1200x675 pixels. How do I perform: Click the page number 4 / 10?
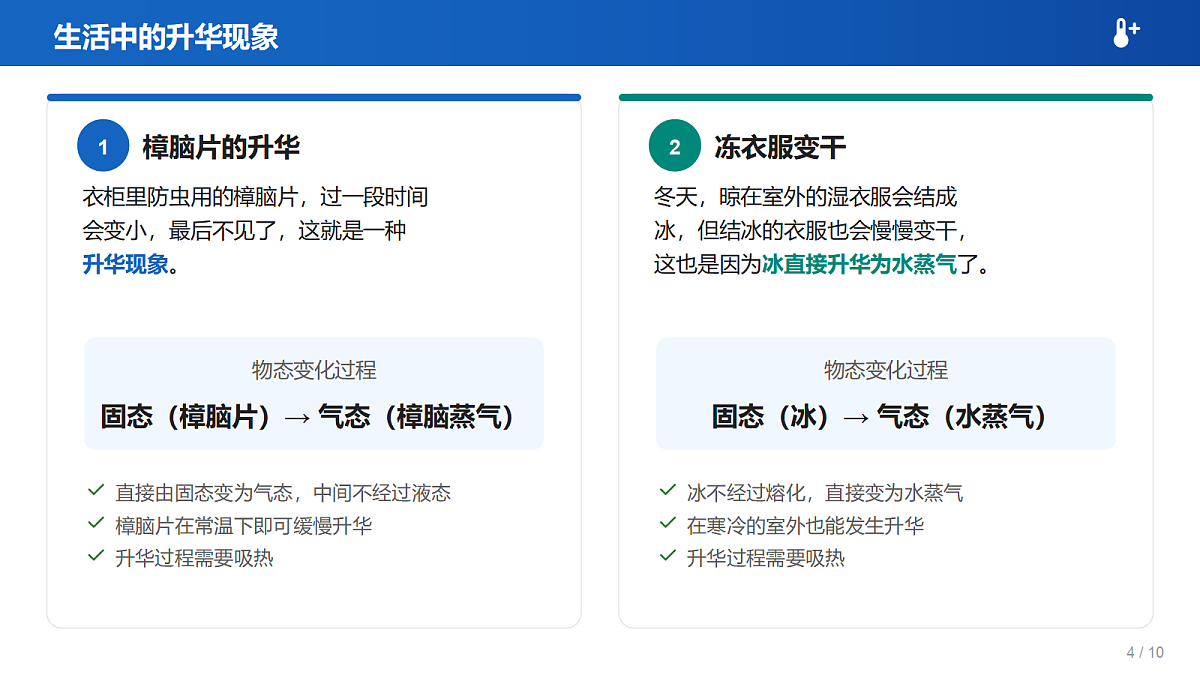[1145, 653]
